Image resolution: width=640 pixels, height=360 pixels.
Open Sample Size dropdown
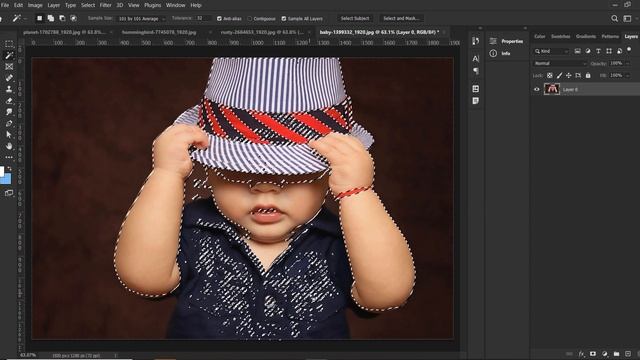(141, 19)
